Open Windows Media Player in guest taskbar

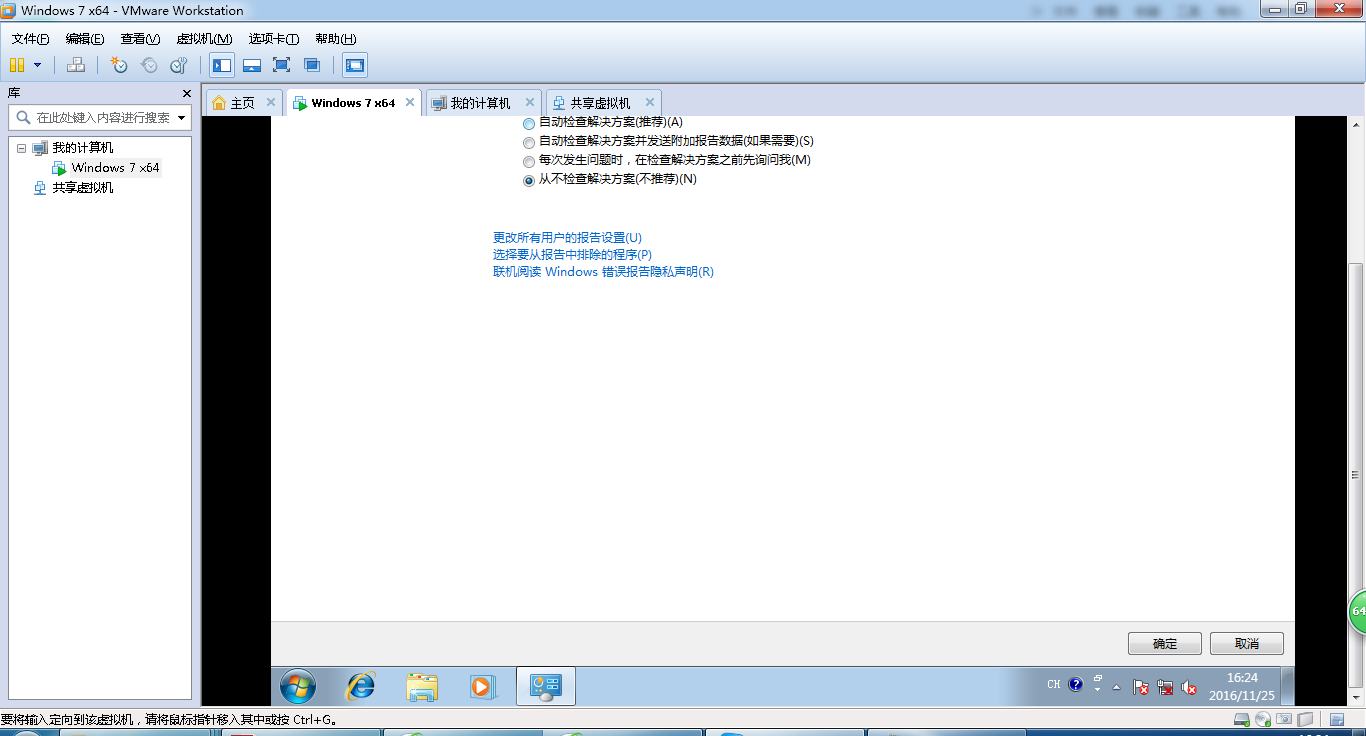tap(482, 687)
